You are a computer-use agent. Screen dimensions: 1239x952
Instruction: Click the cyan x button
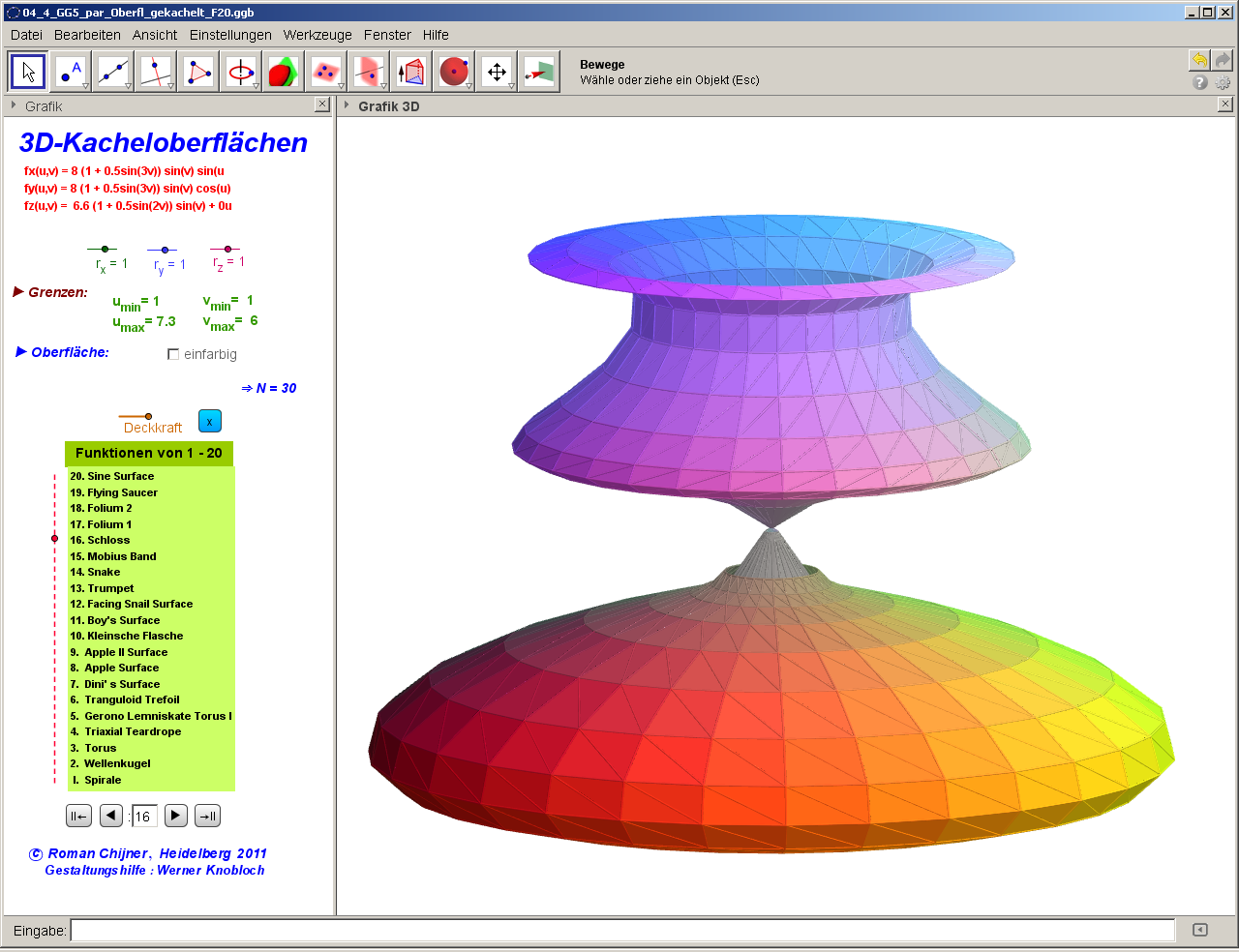pos(209,421)
